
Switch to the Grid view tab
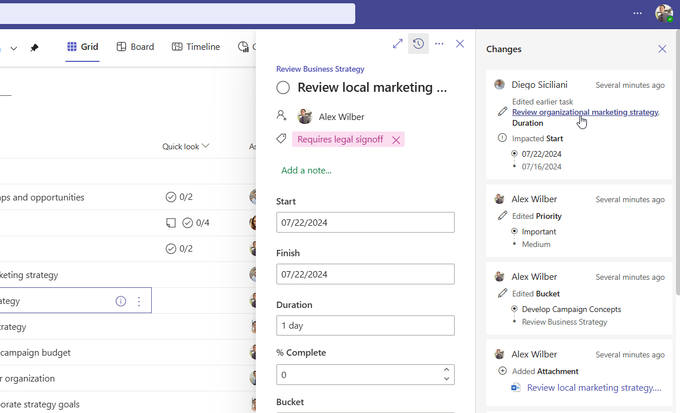[x=82, y=47]
